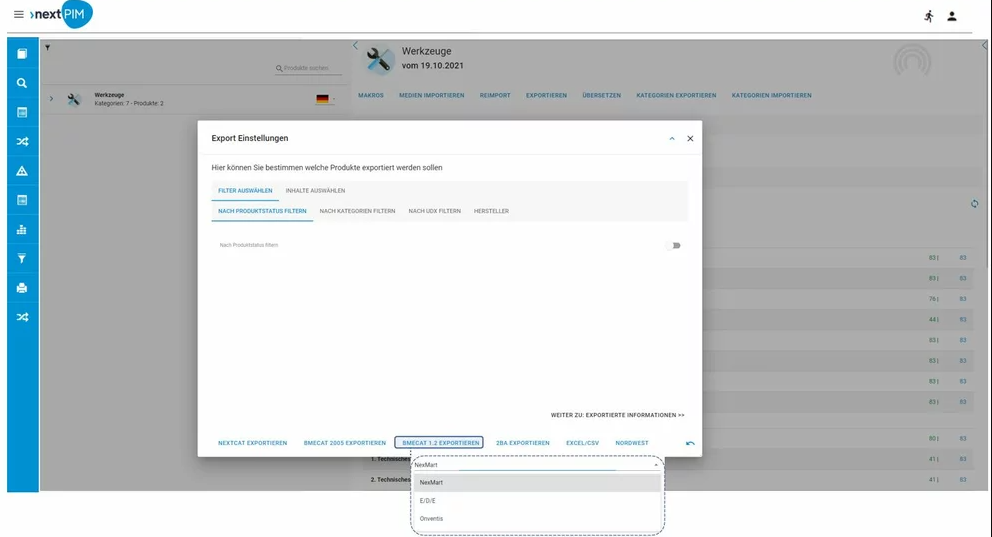This screenshot has width=992, height=537.
Task: Click Reimport in the catalog toolbar
Action: [x=495, y=96]
